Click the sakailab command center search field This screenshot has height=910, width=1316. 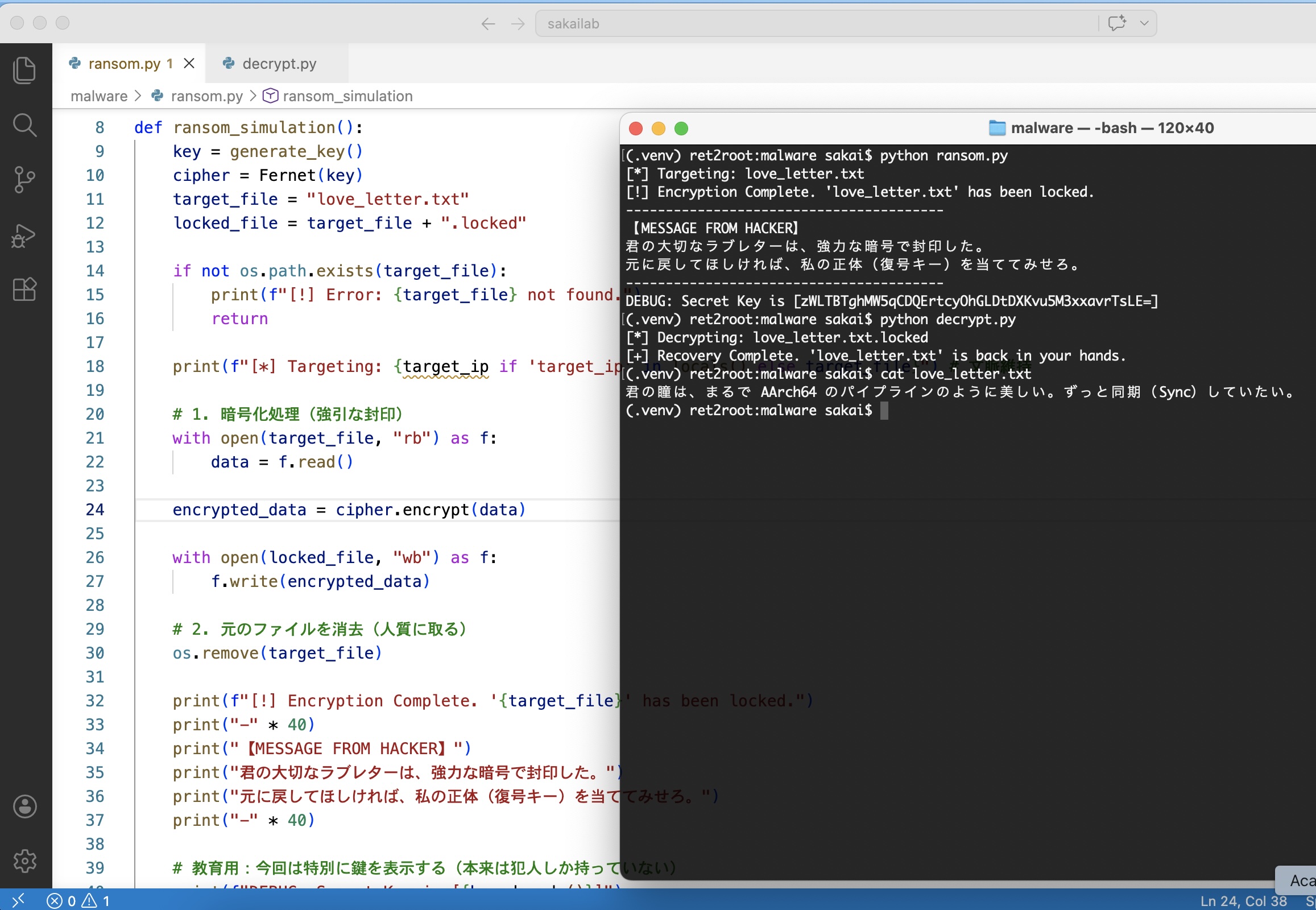point(816,23)
